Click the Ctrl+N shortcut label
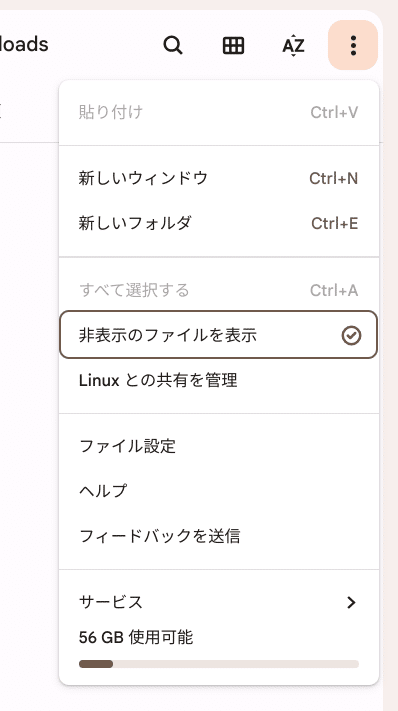 click(334, 178)
